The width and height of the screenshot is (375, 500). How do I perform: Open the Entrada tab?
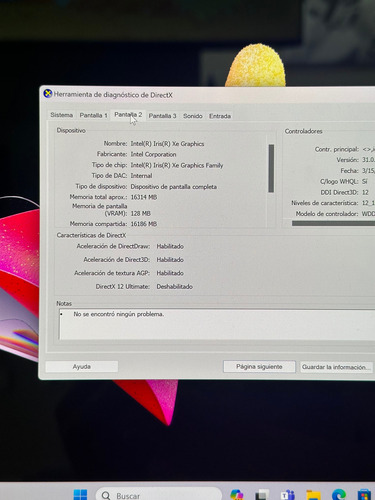pyautogui.click(x=220, y=116)
